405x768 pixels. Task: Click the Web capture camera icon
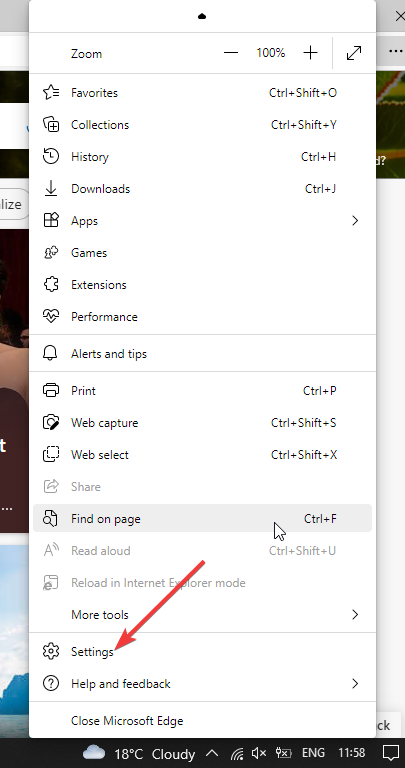(51, 422)
